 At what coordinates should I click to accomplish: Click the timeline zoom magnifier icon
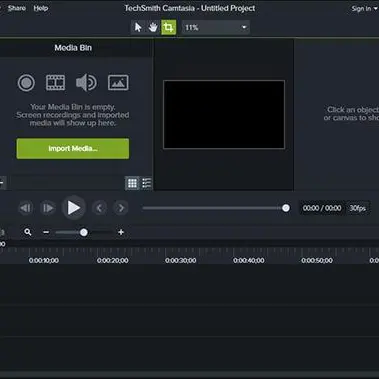click(x=28, y=232)
